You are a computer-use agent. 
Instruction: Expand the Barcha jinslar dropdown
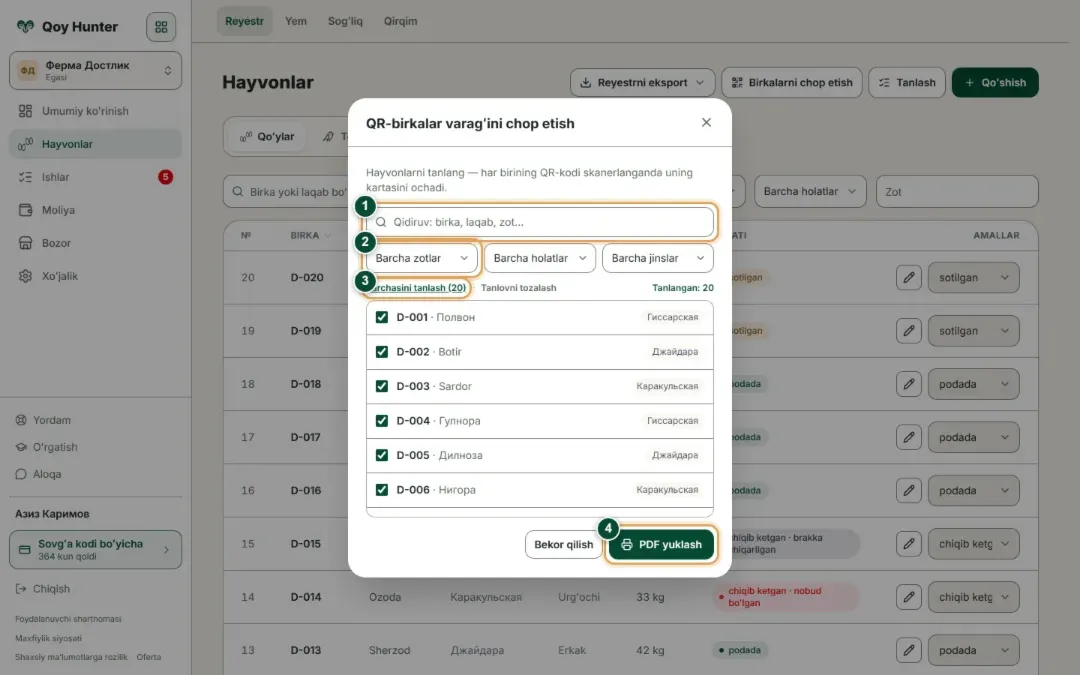click(x=658, y=258)
